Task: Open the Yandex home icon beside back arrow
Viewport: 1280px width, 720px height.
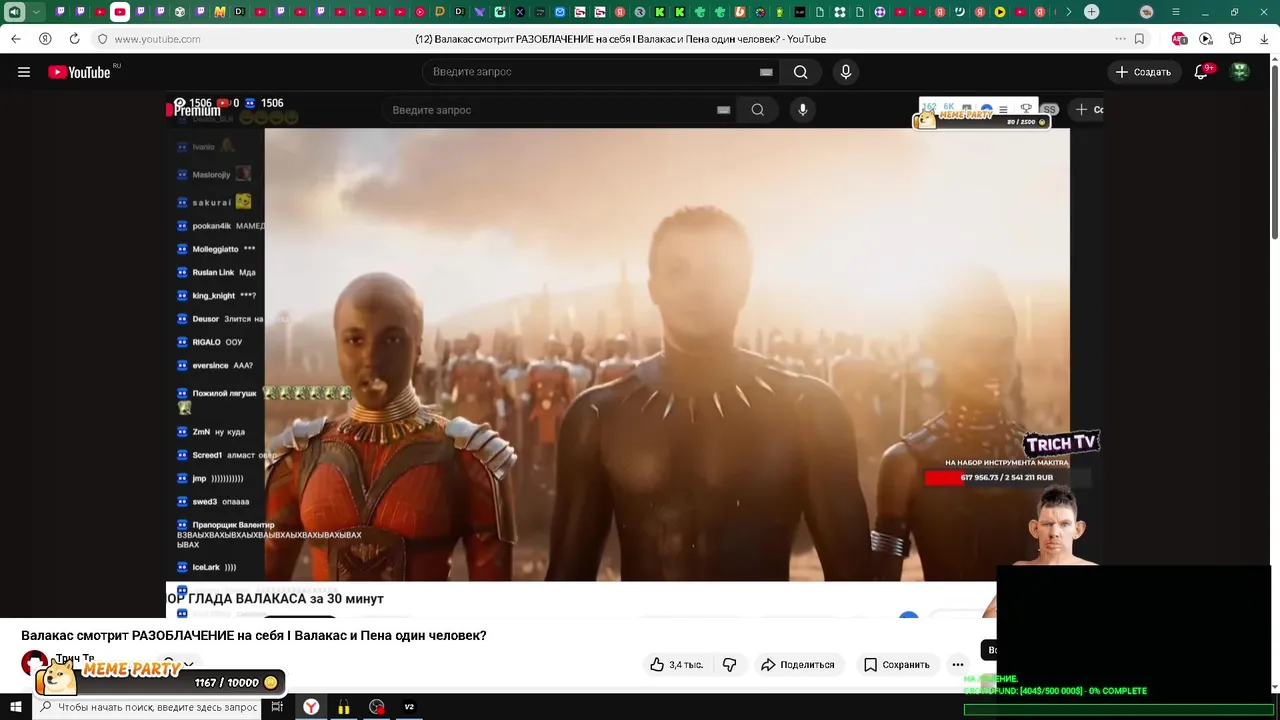Action: (45, 39)
